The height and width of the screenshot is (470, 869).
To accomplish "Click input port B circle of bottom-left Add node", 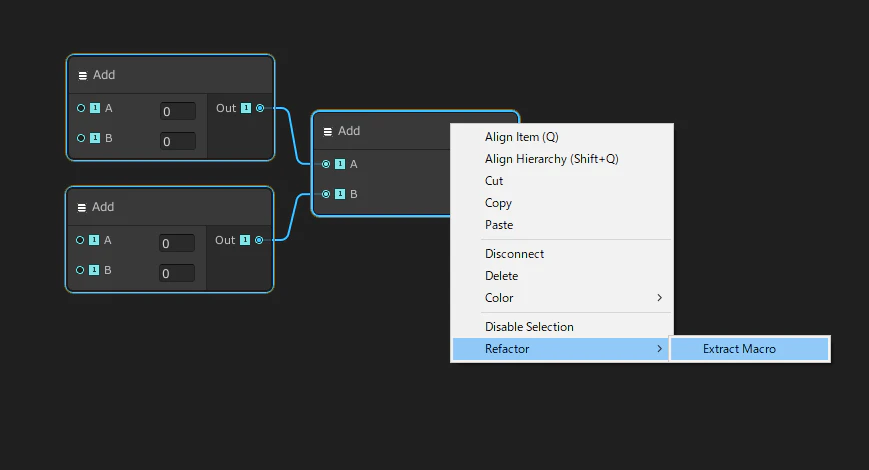I will pyautogui.click(x=80, y=270).
